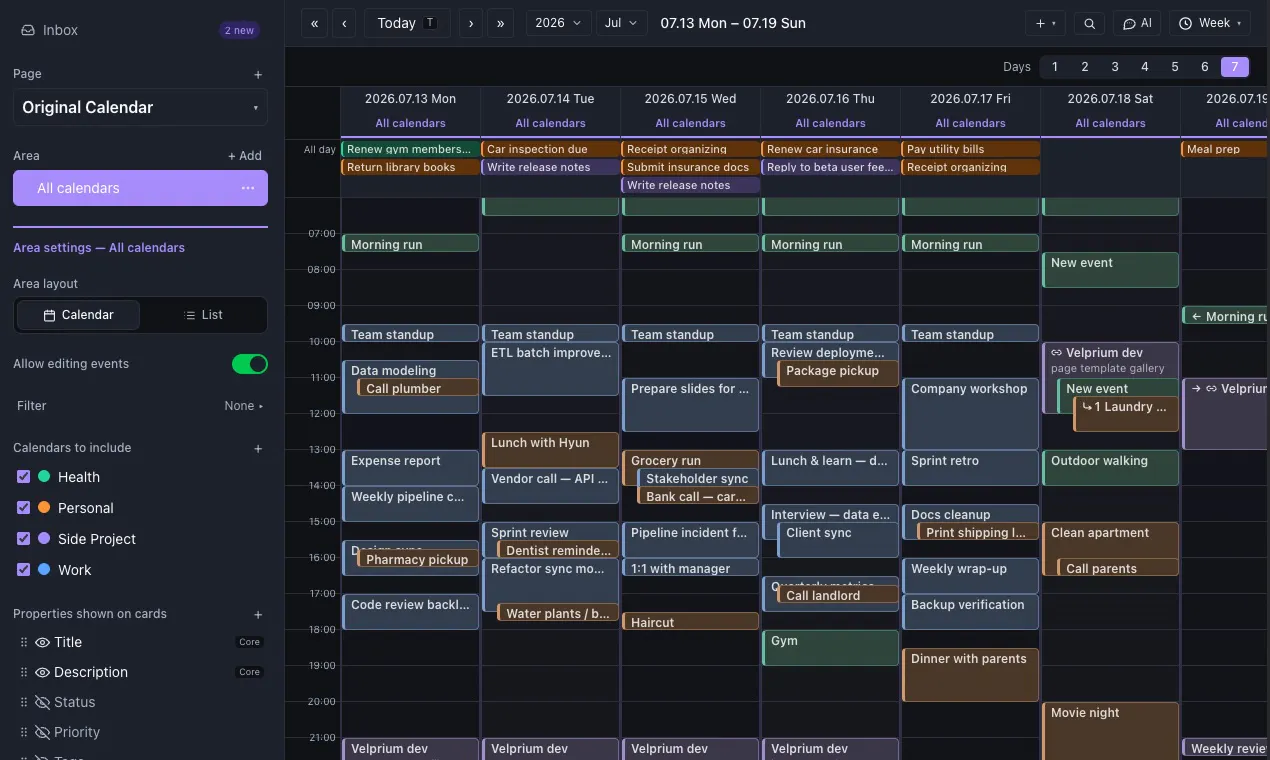
Task: Show the Priority property on cards
Action: coord(43,732)
